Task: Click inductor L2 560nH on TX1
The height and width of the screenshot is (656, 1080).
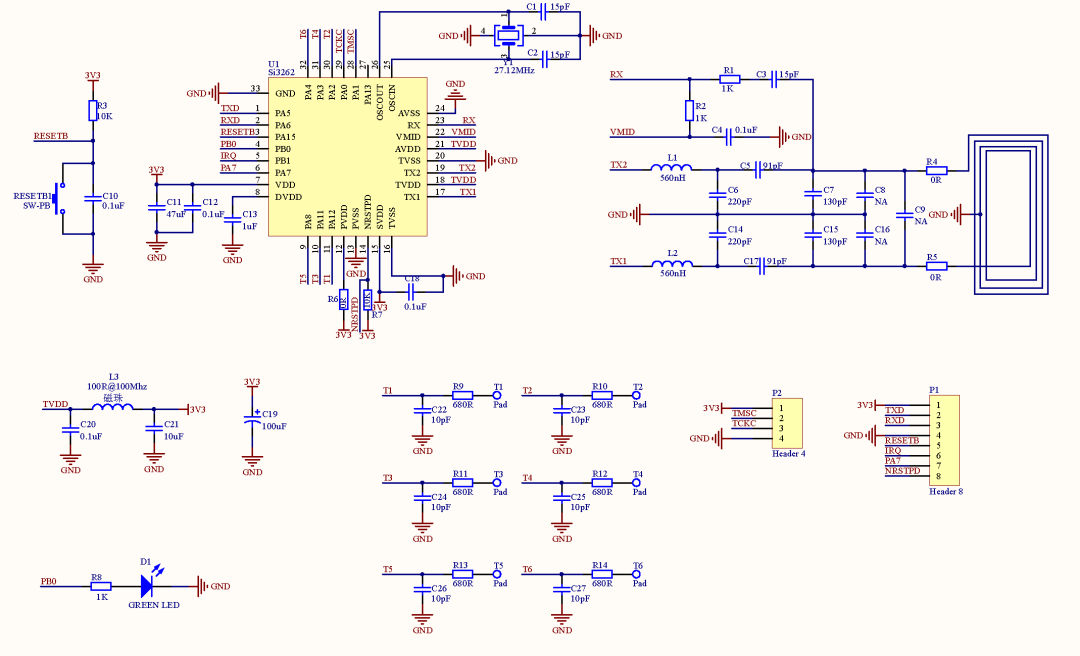Action: pos(672,263)
